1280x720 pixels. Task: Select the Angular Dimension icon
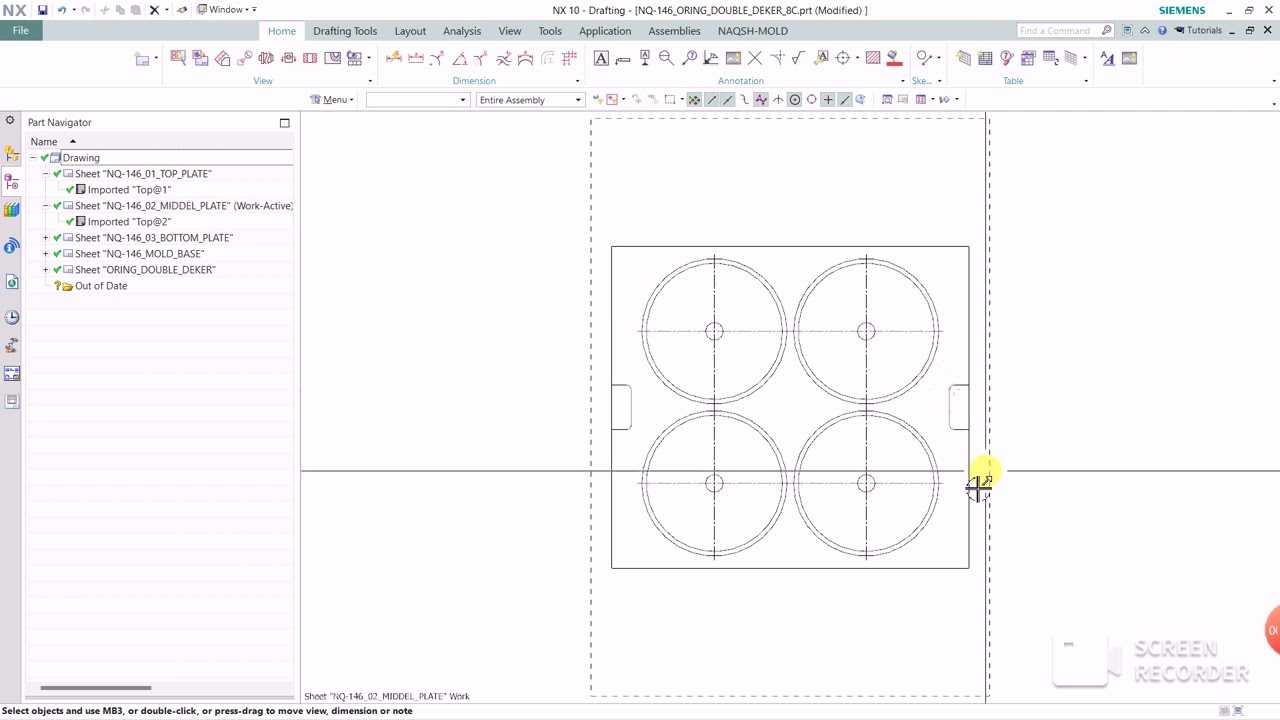(459, 58)
